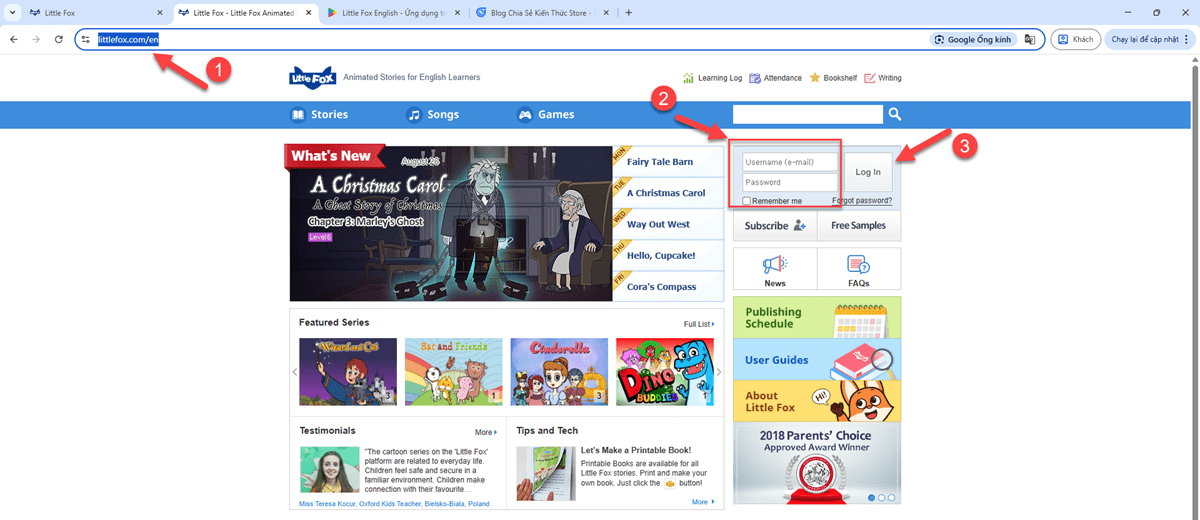Screen dimensions: 1200x520
Task: Click the Little Fox logo
Action: tap(311, 78)
